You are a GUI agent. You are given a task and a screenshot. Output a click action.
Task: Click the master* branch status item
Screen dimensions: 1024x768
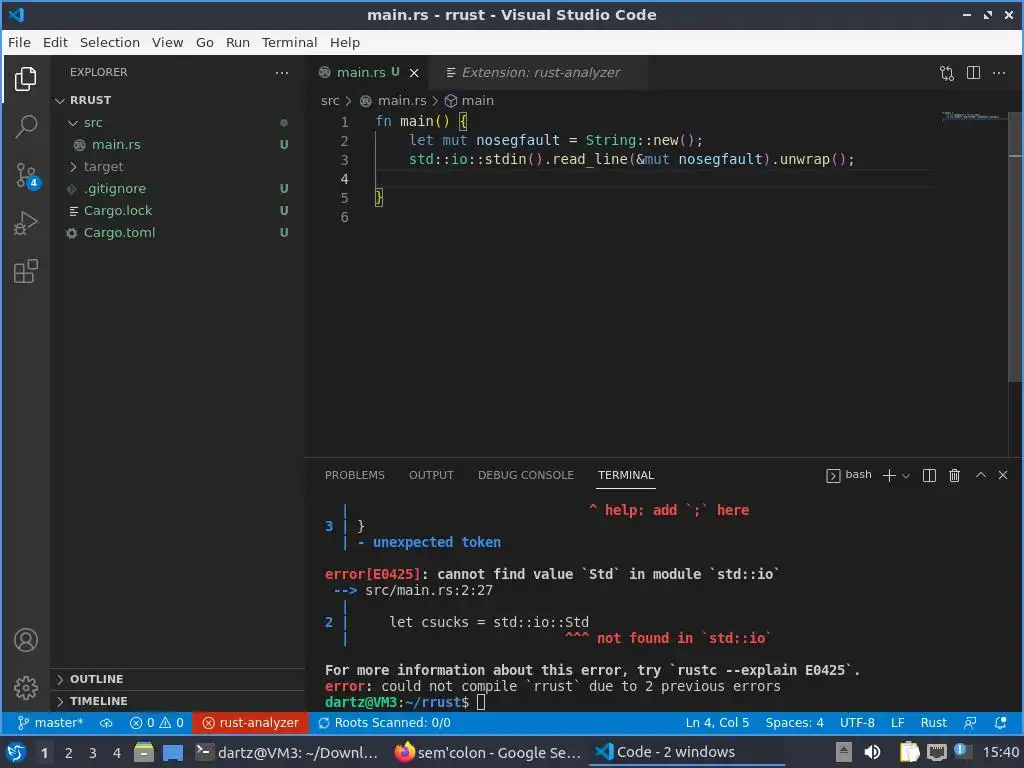point(50,722)
